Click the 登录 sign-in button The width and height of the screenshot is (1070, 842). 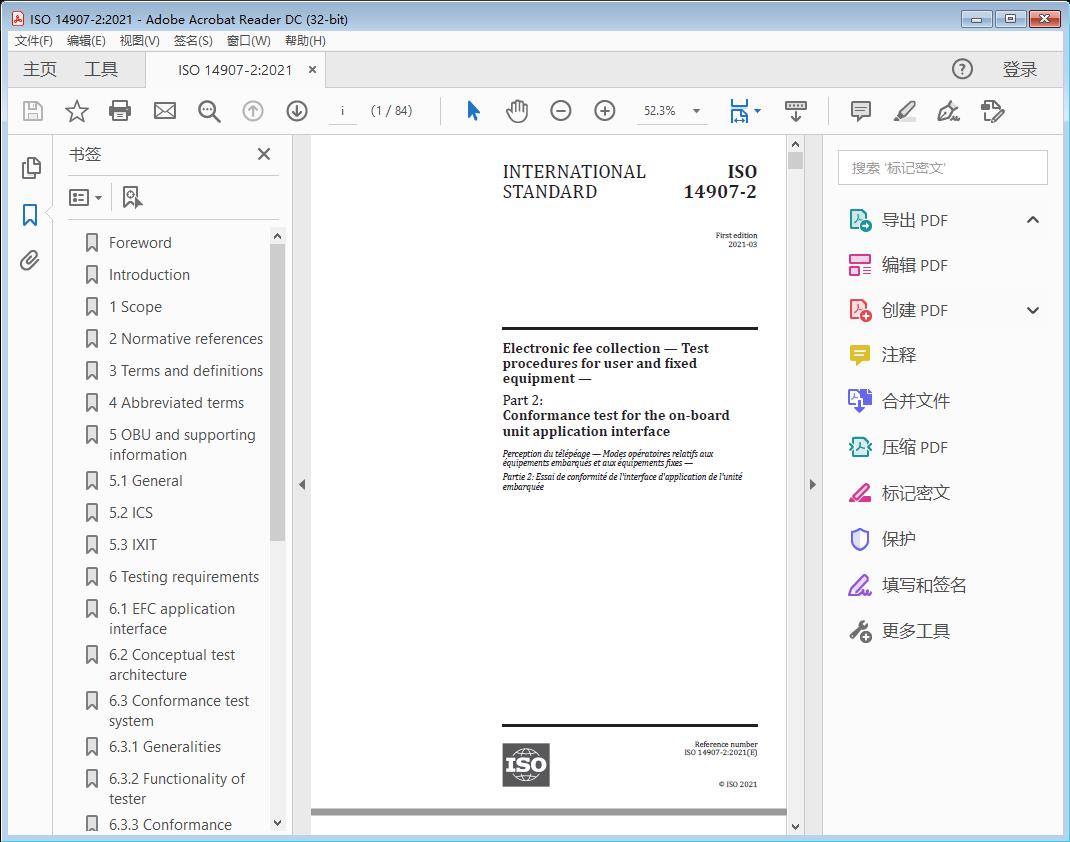pos(1019,69)
